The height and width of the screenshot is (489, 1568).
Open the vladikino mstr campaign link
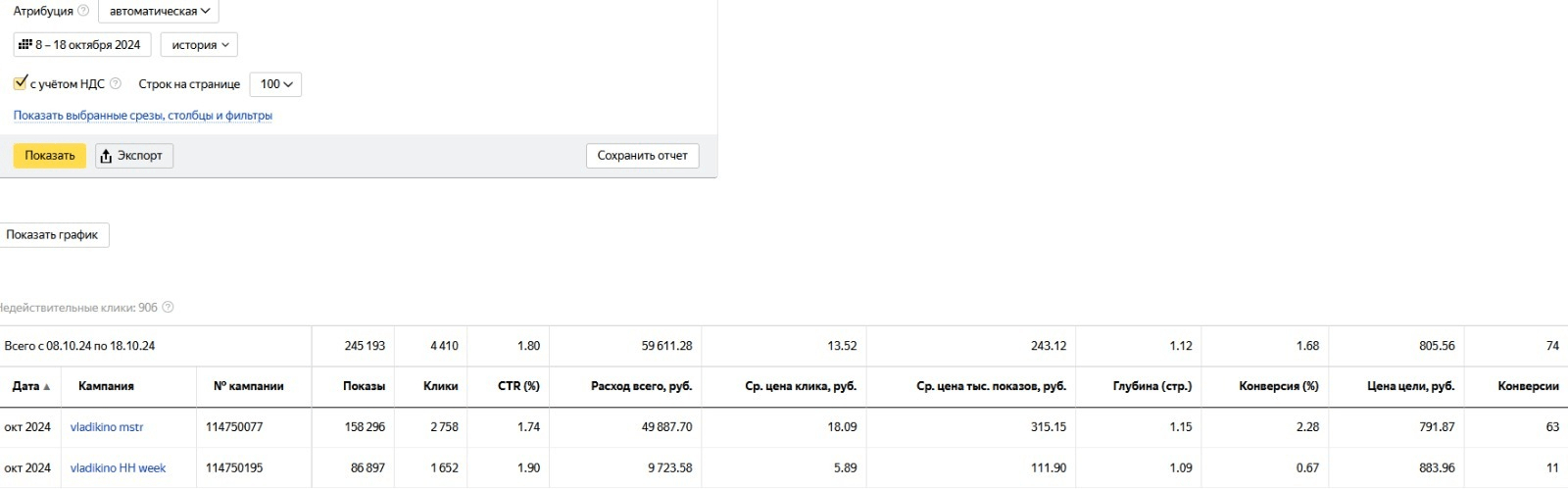[107, 427]
